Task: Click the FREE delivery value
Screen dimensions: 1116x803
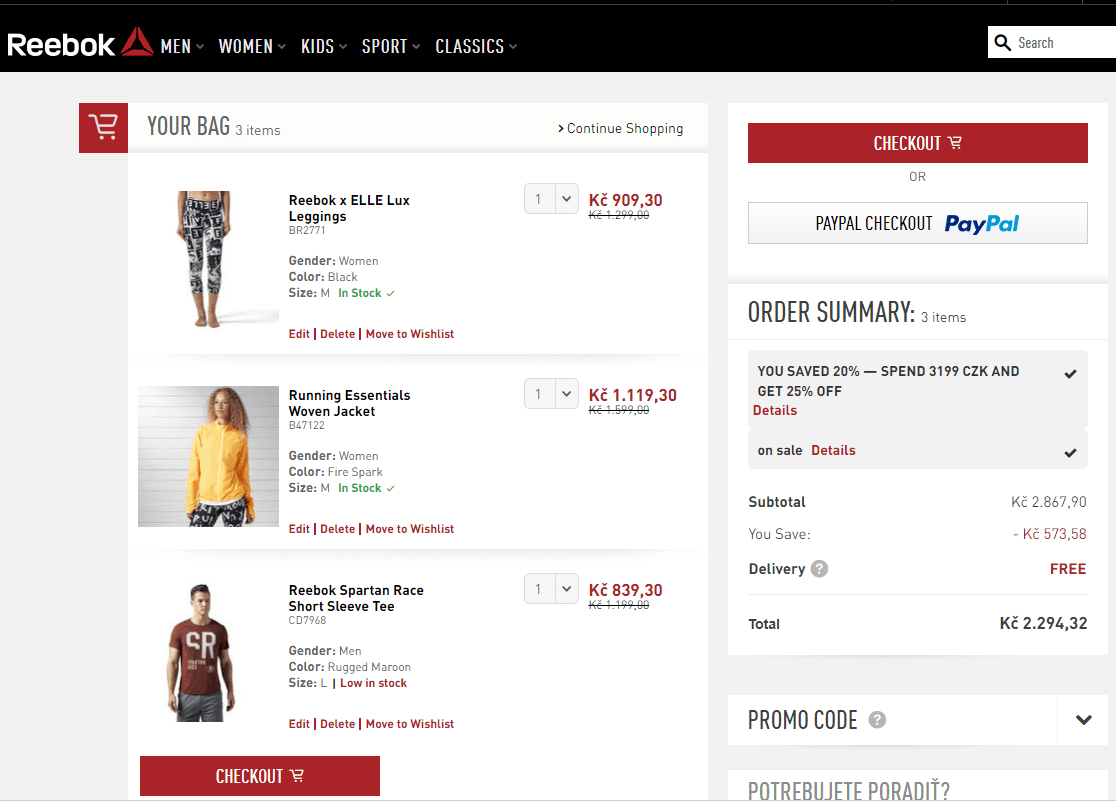Action: coord(1068,569)
